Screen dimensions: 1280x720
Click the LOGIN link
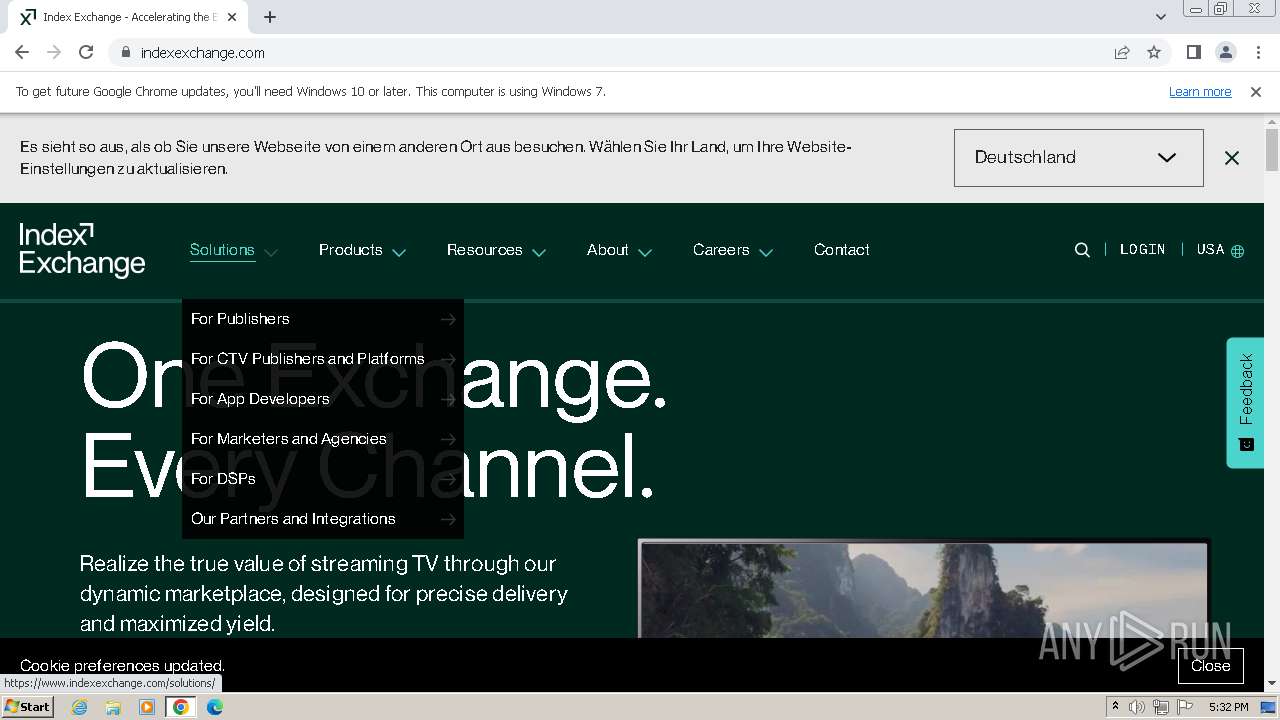(x=1142, y=250)
